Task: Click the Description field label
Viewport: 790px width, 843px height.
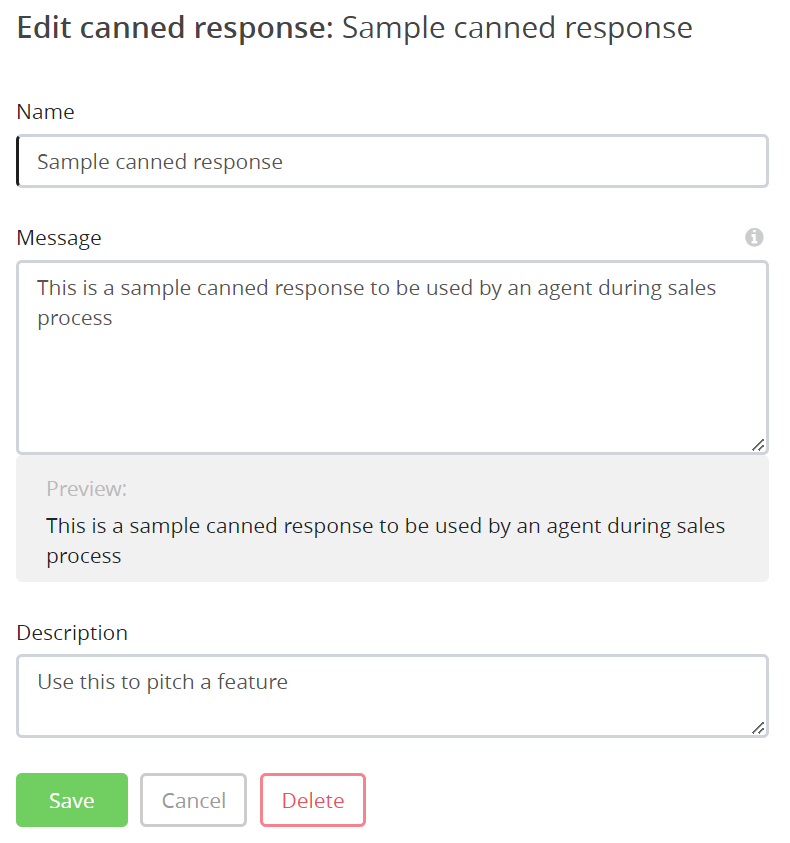Action: pyautogui.click(x=72, y=633)
